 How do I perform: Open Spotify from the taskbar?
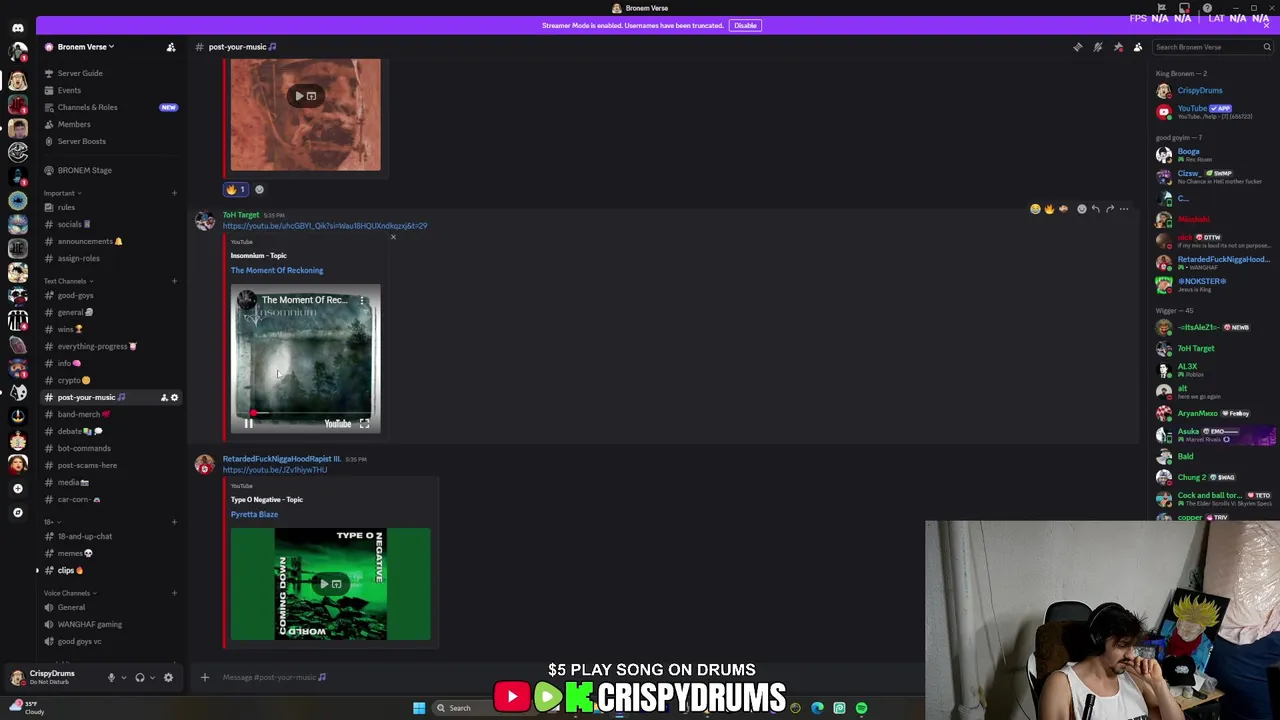(x=861, y=708)
